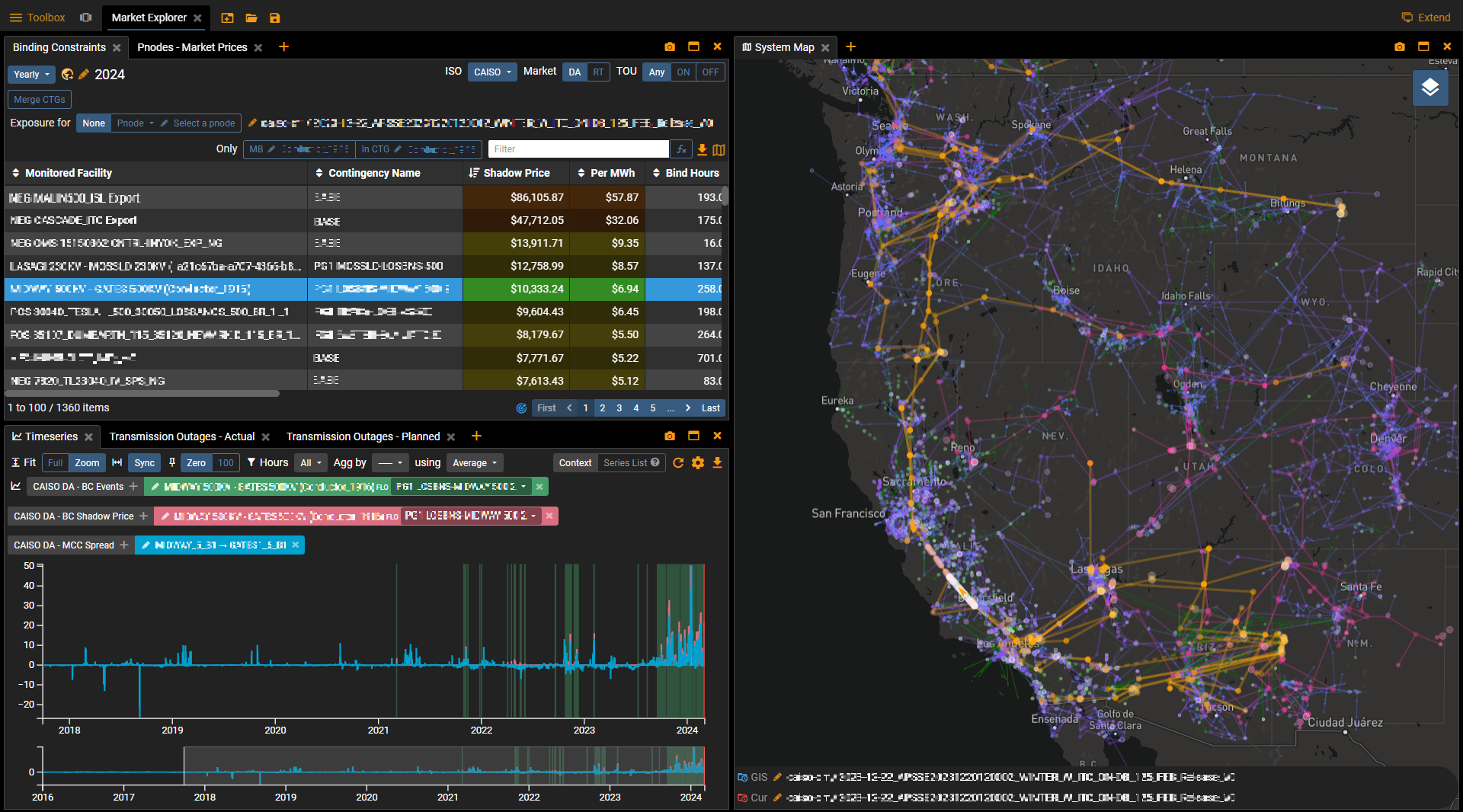Click the Merge CTGs button
Image resolution: width=1463 pixels, height=812 pixels.
click(x=40, y=100)
